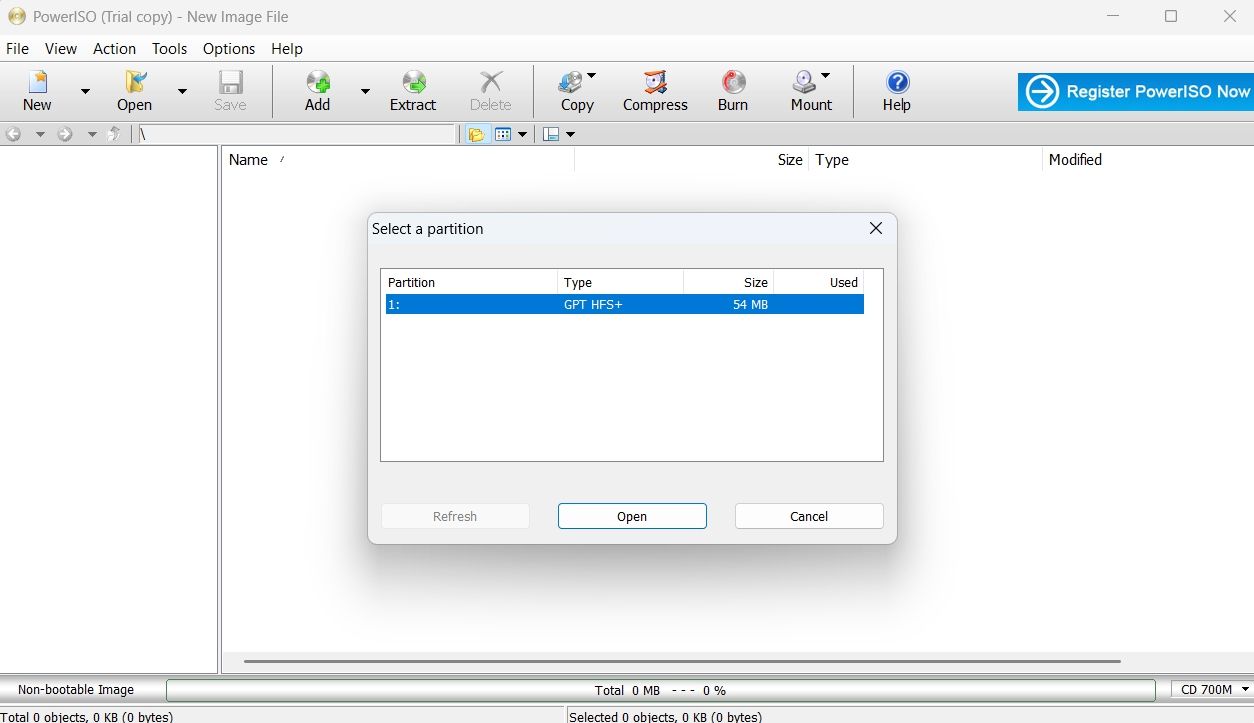Open the Tools menu
Screen dimensions: 1254x723
pos(169,48)
